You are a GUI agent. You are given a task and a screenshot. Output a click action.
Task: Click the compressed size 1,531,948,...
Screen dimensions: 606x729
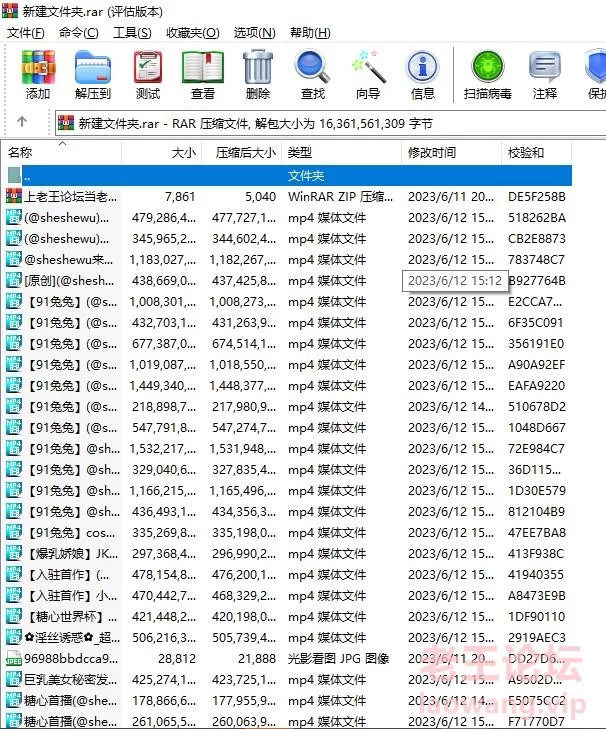(x=243, y=449)
